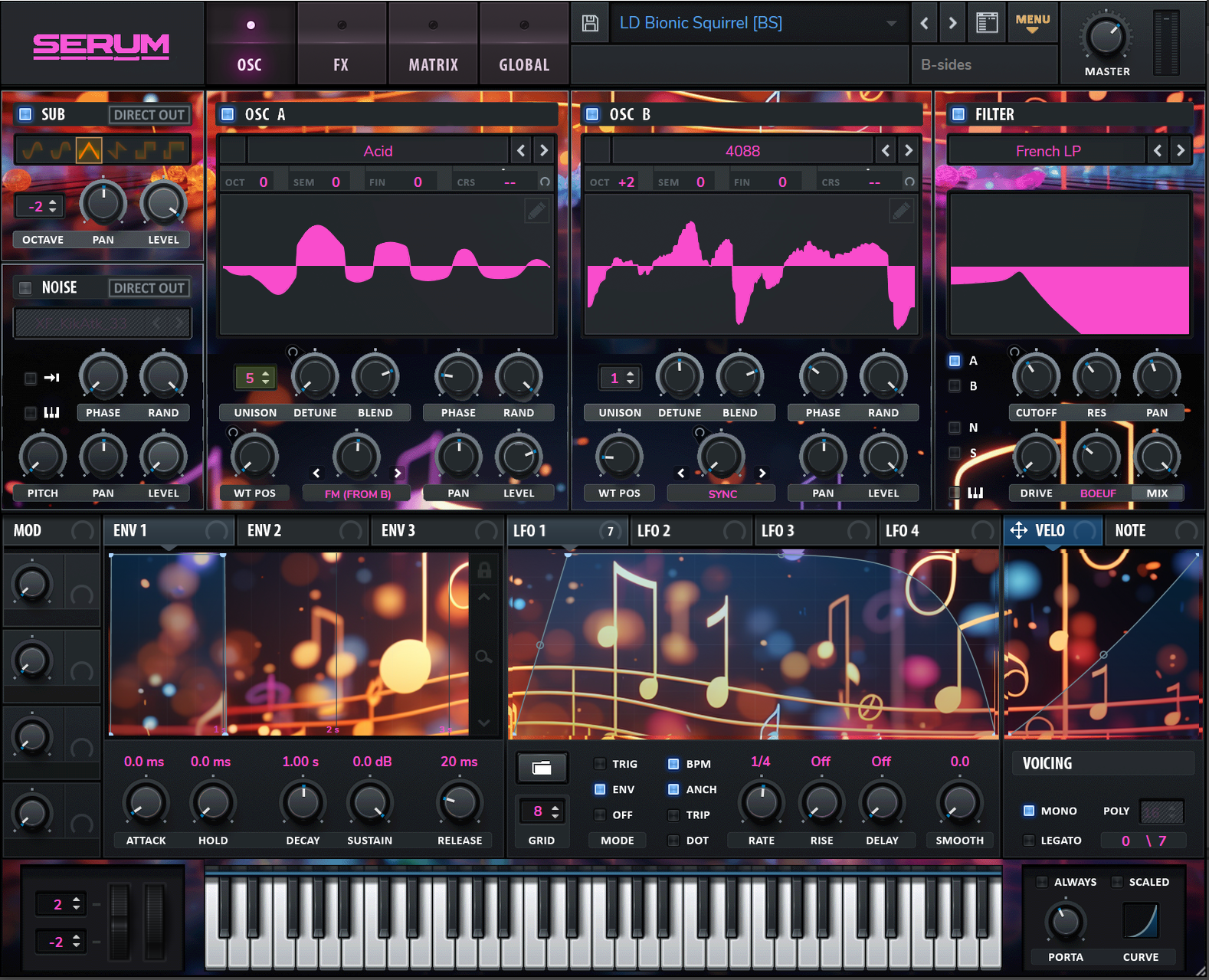Select next OSC A wavetable arrow
The width and height of the screenshot is (1209, 980).
[544, 150]
